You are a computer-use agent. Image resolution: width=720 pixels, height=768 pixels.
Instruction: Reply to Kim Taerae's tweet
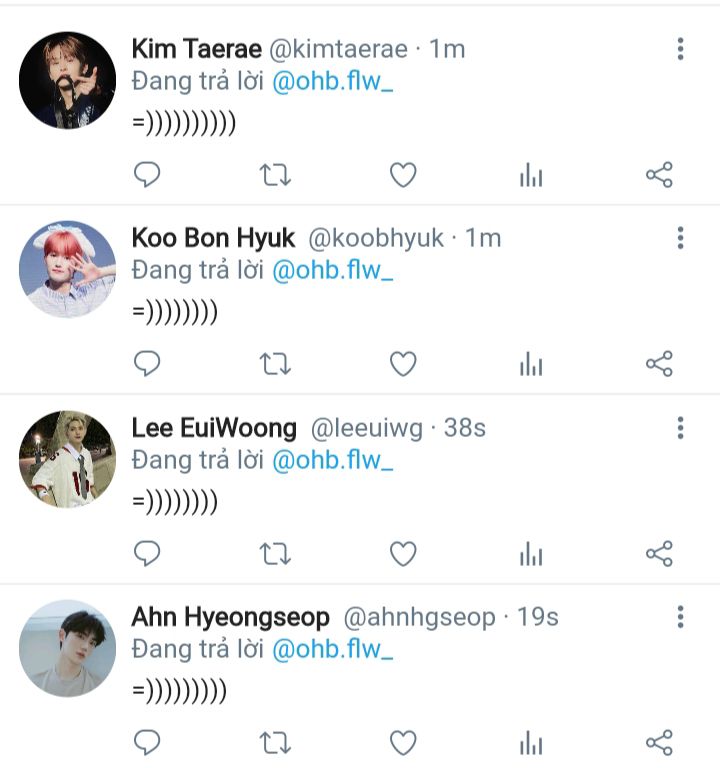pos(147,176)
